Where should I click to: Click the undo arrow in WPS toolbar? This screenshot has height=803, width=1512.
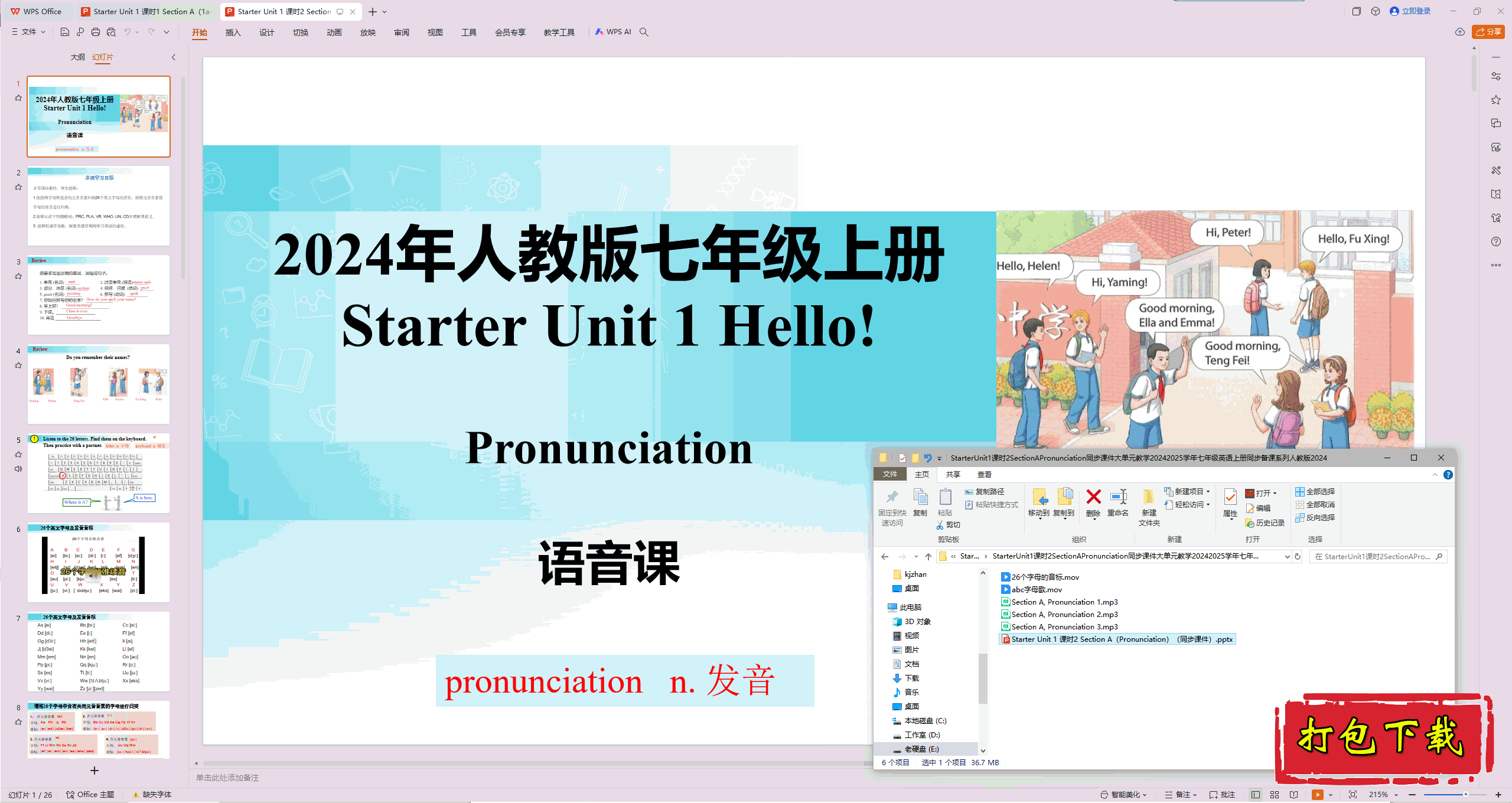tap(127, 32)
